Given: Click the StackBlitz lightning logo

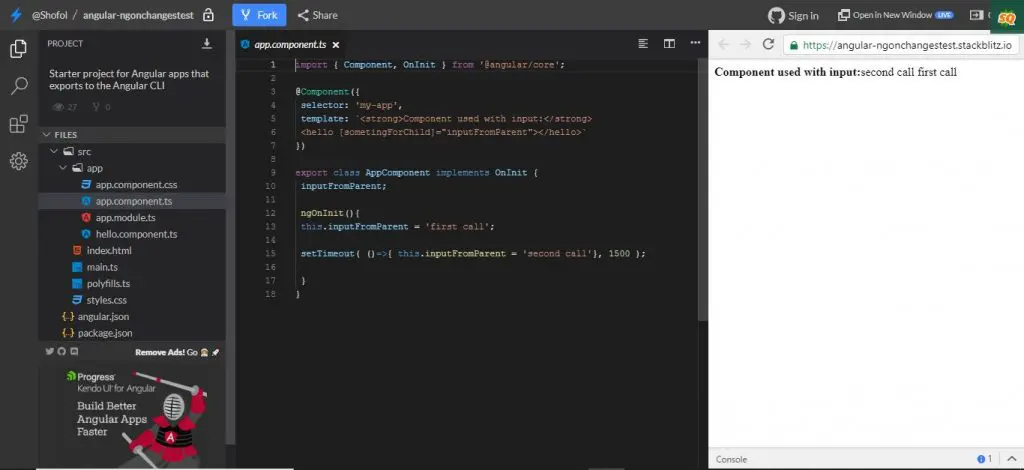Looking at the screenshot, I should coord(16,15).
